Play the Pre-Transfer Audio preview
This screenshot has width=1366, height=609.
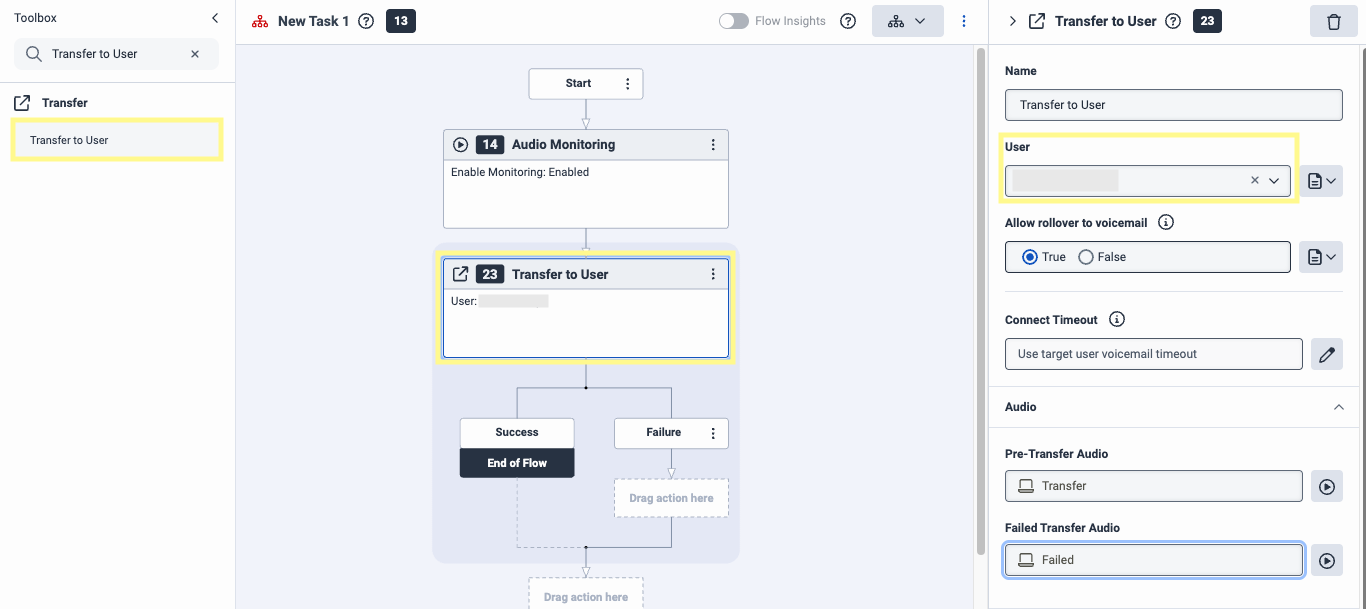coord(1326,486)
